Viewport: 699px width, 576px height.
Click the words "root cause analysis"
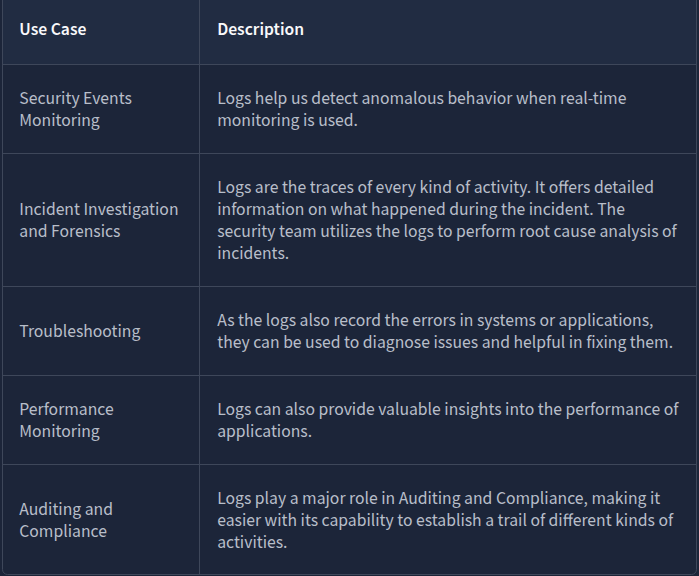(x=592, y=231)
